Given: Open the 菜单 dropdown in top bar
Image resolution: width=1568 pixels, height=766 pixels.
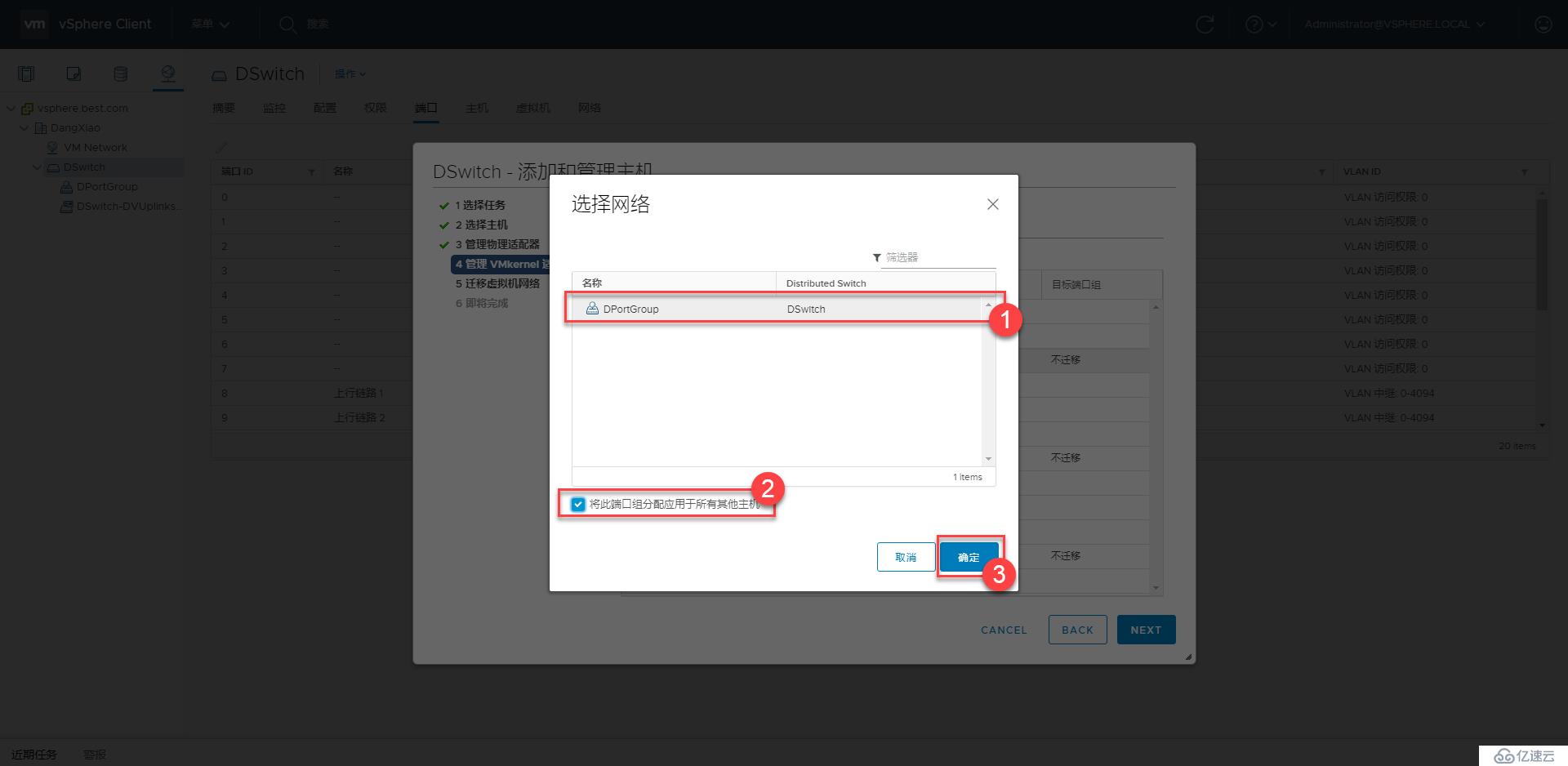Looking at the screenshot, I should coord(210,24).
